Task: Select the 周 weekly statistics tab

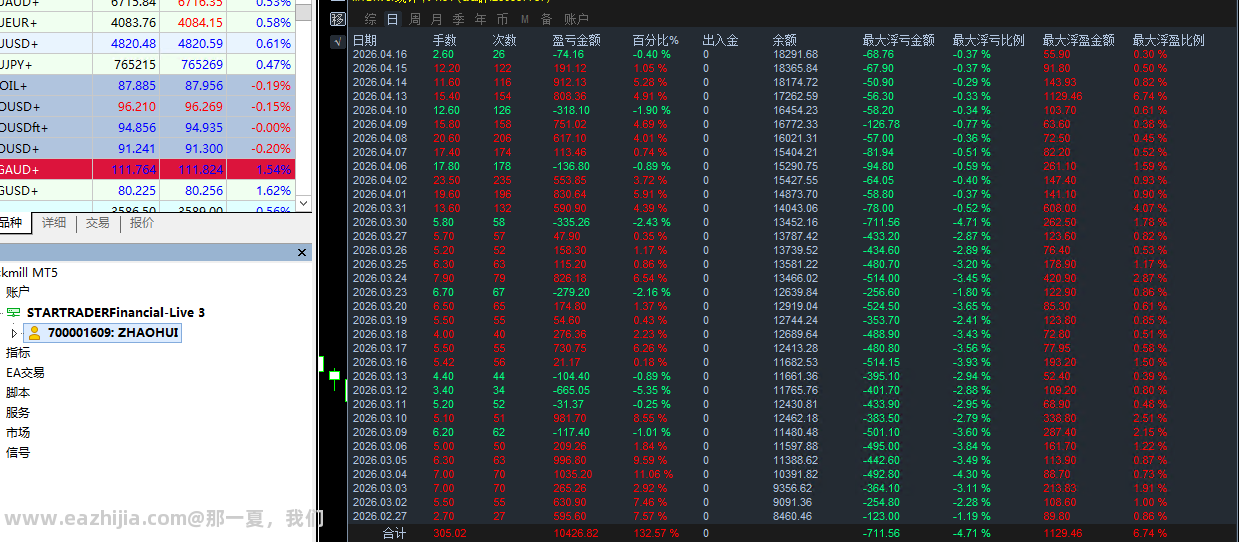Action: [414, 19]
